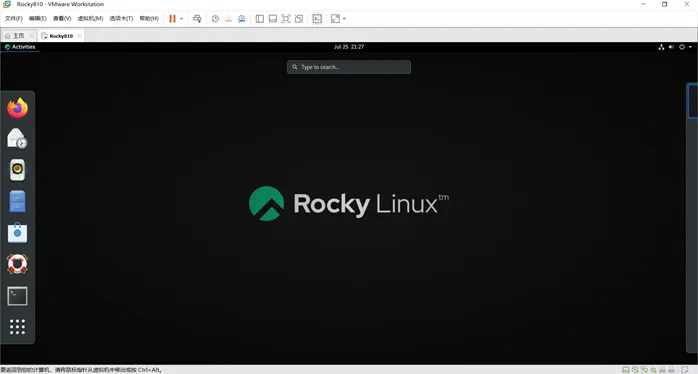Launch Firefox from the dock

pyautogui.click(x=17, y=108)
